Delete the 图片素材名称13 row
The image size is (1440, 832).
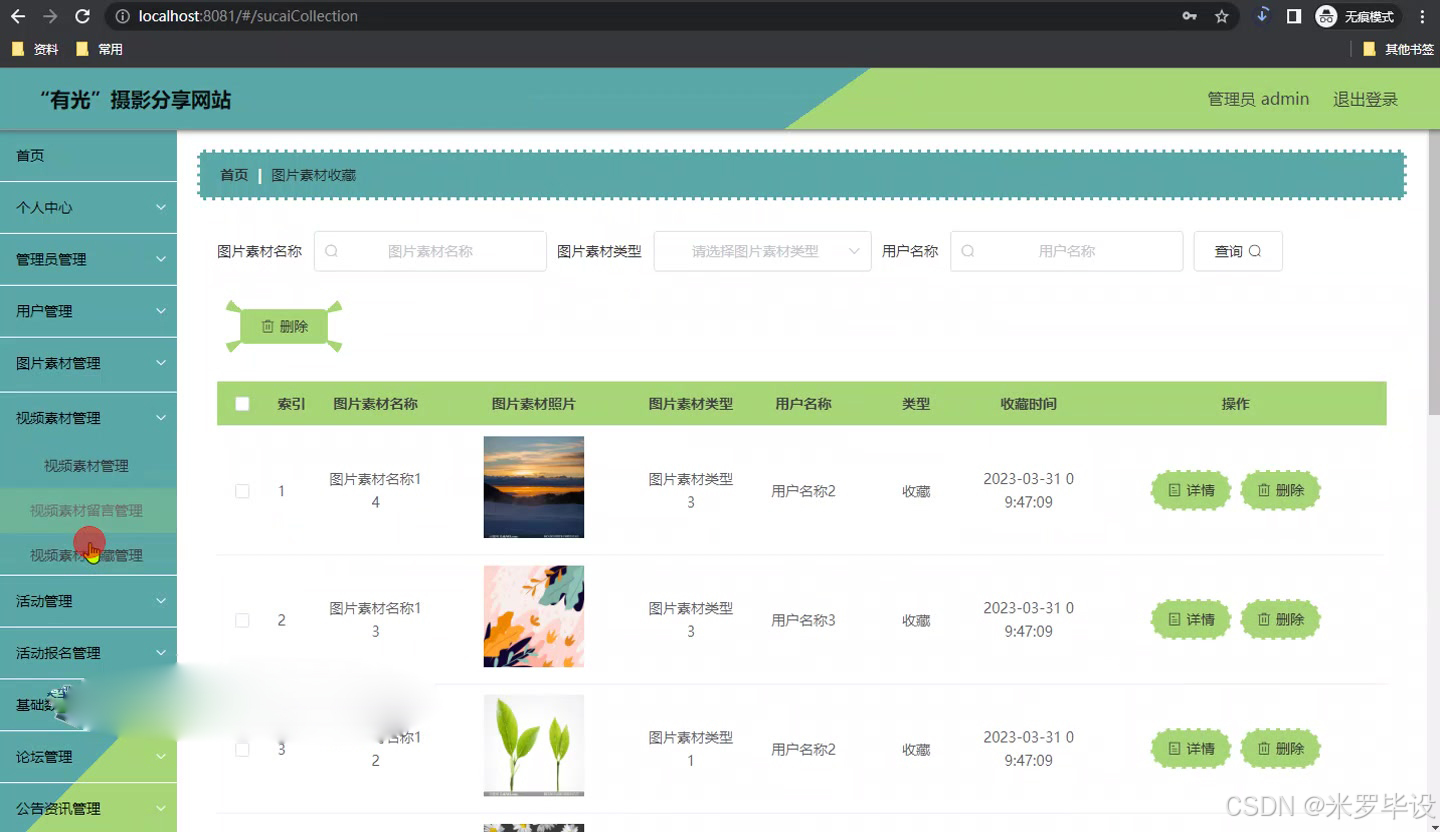coord(1280,619)
